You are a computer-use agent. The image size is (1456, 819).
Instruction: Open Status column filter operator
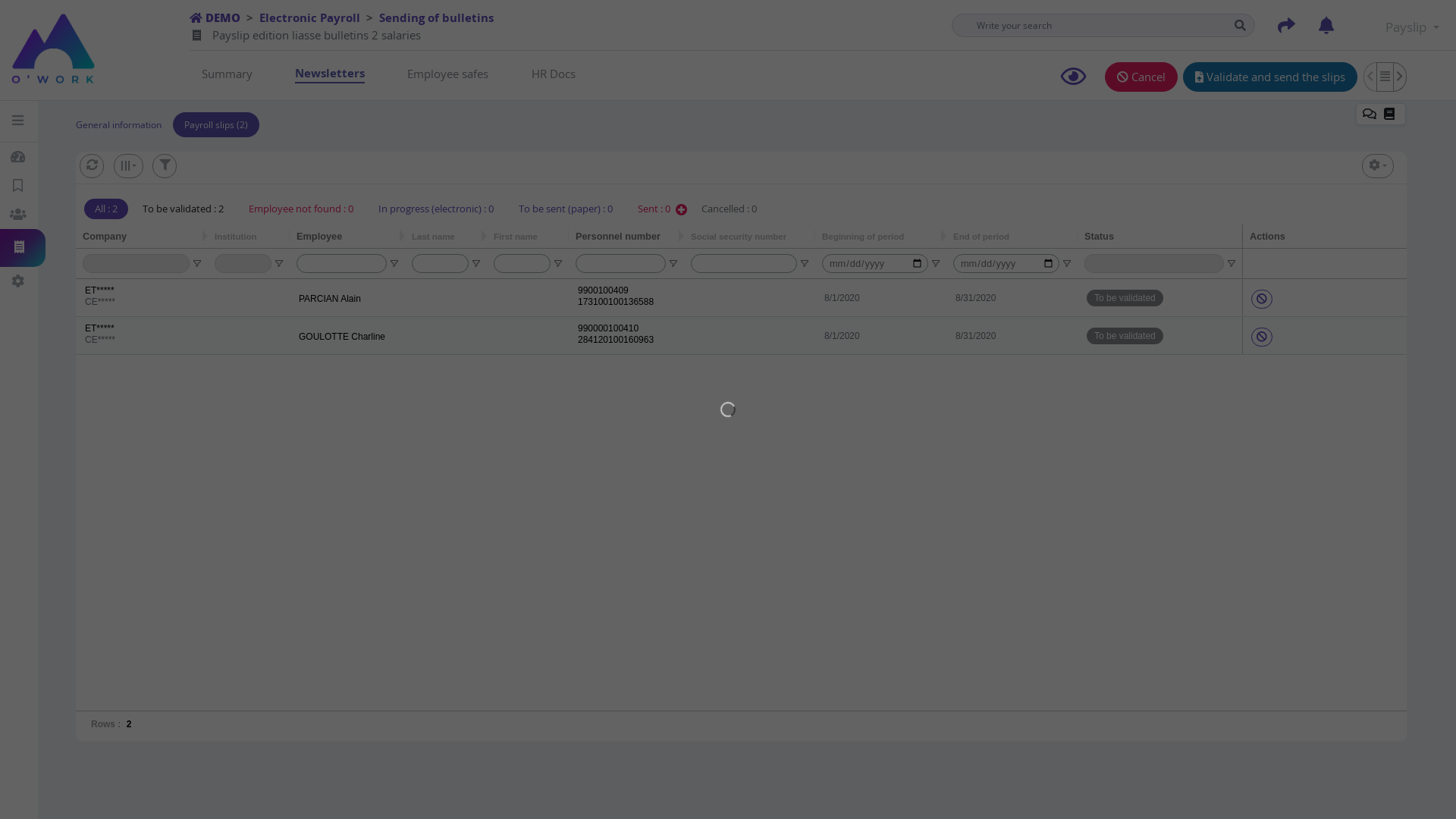pos(1232,264)
